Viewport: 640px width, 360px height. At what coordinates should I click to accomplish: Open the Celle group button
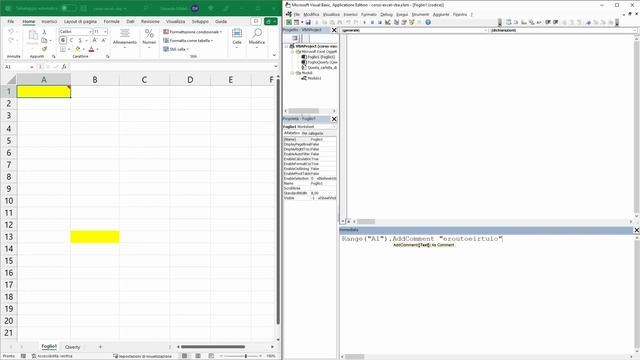[x=237, y=39]
